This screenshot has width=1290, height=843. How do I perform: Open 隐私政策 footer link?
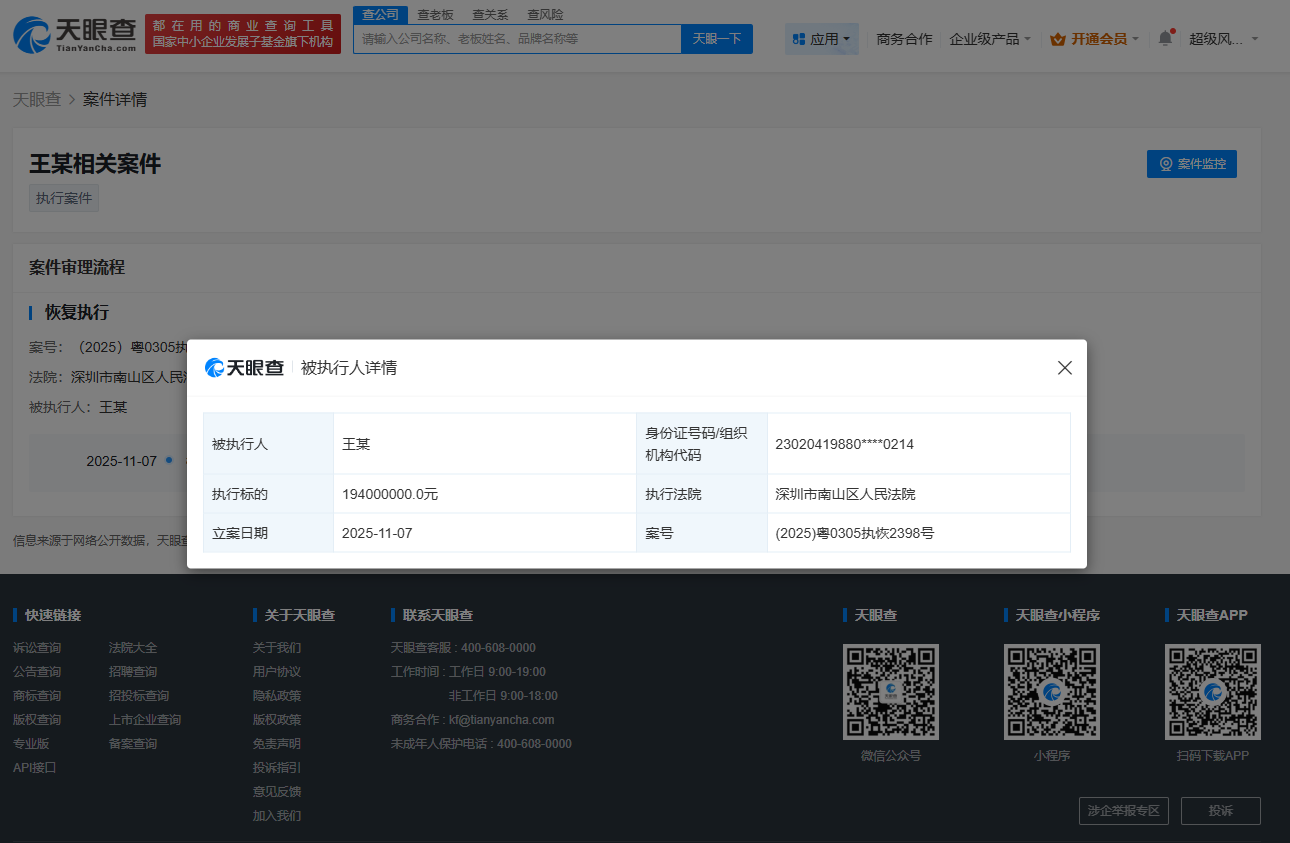[x=277, y=696]
